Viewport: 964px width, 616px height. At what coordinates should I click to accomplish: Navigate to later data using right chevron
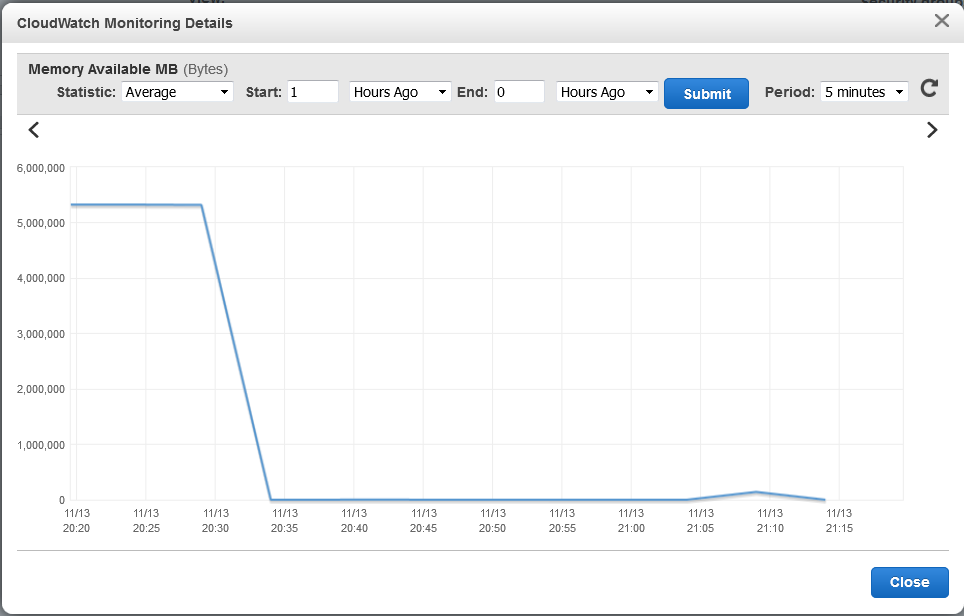point(932,130)
